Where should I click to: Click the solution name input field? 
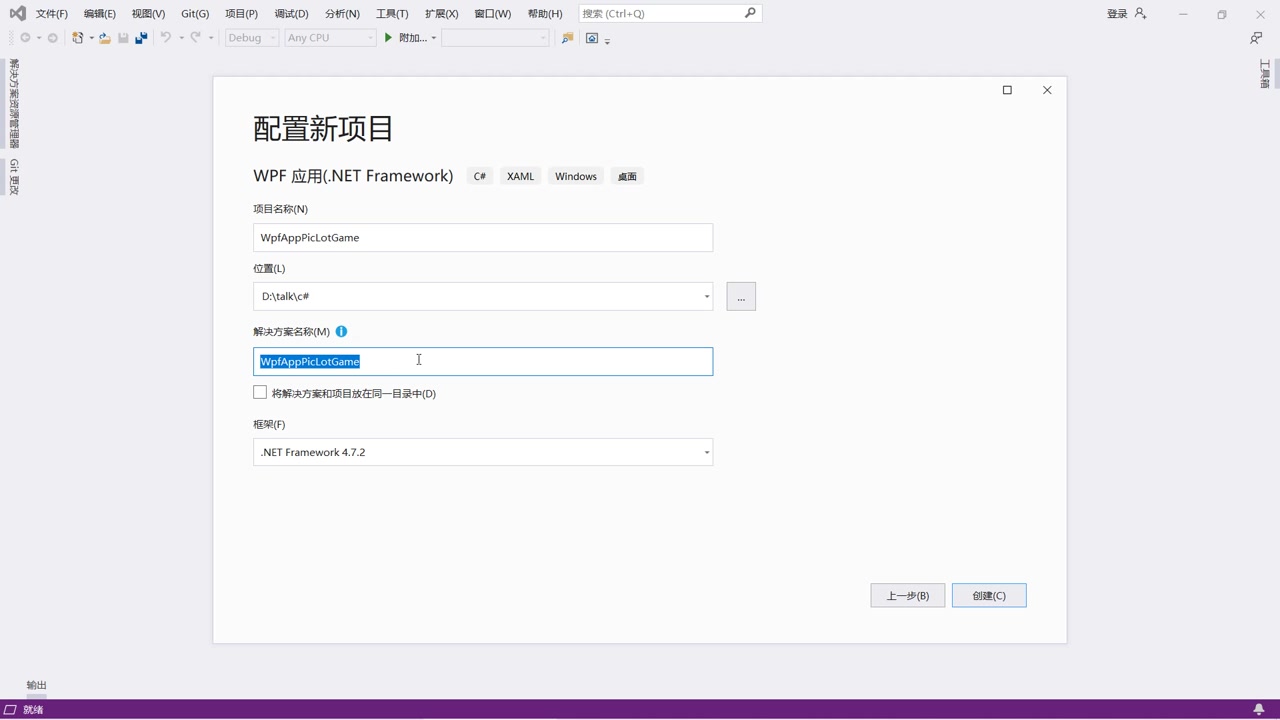click(483, 361)
